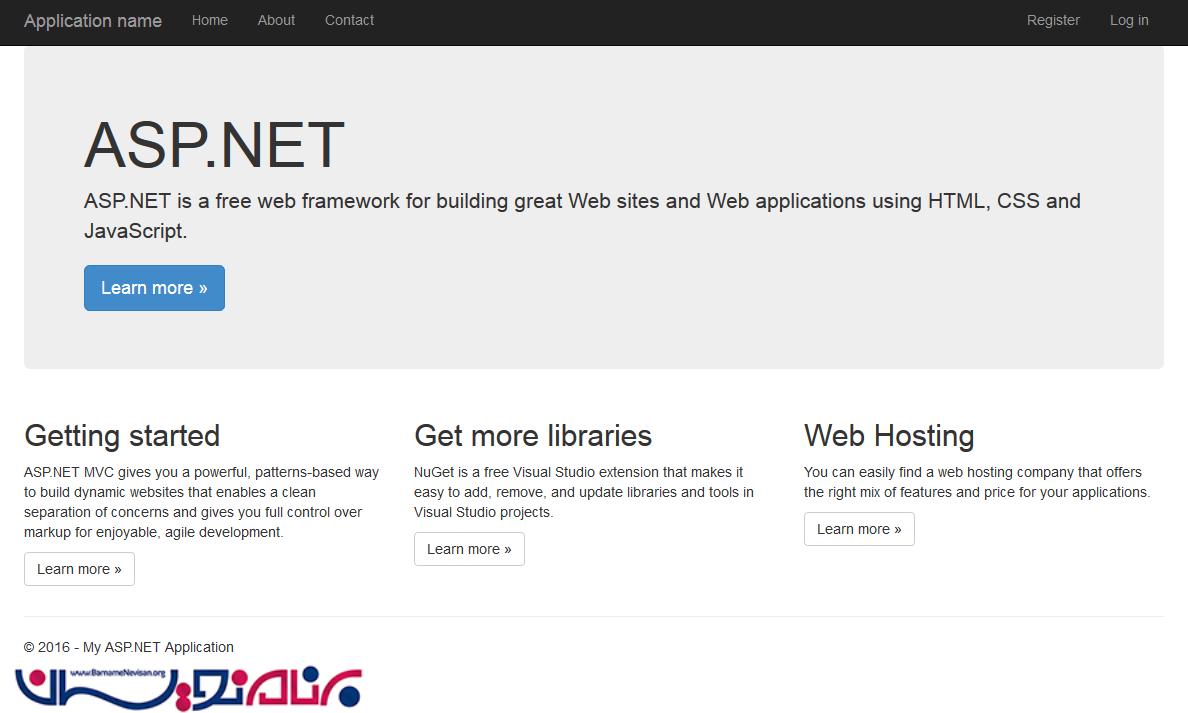Viewport: 1188px width, 713px height.
Task: Go to the About page
Action: click(276, 20)
